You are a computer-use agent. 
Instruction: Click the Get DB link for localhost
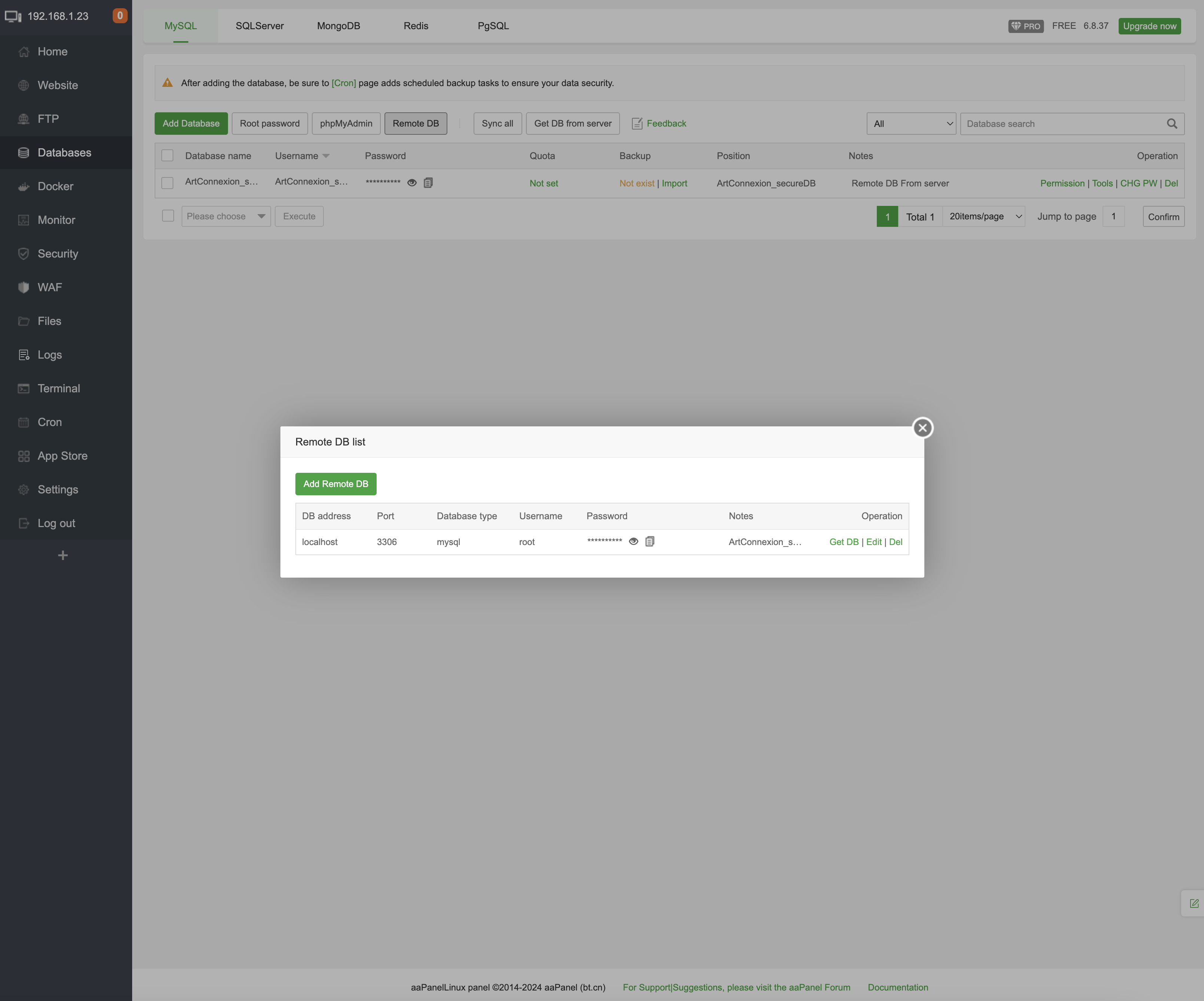point(843,542)
